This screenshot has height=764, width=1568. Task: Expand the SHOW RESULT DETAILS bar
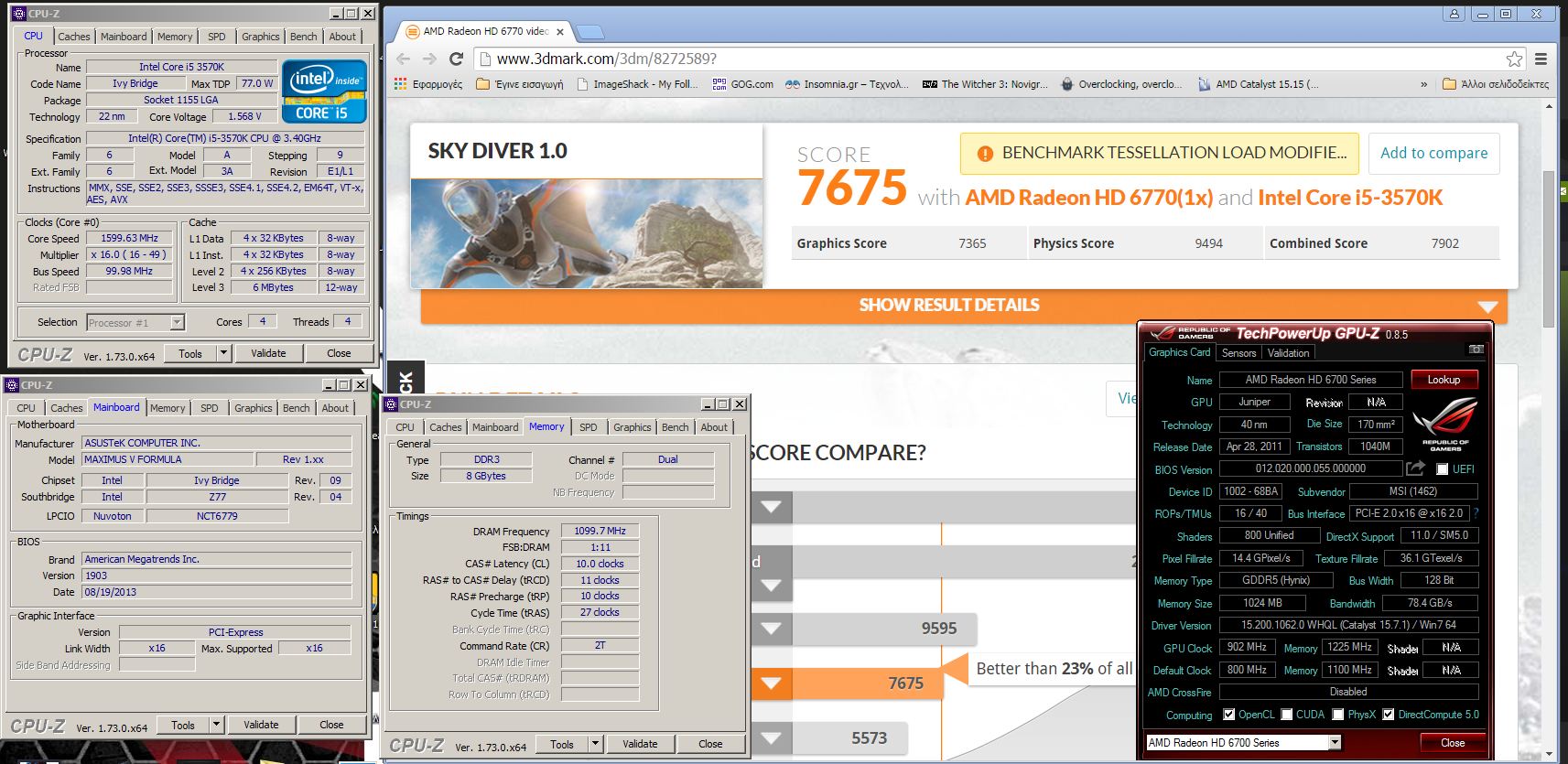pos(963,306)
